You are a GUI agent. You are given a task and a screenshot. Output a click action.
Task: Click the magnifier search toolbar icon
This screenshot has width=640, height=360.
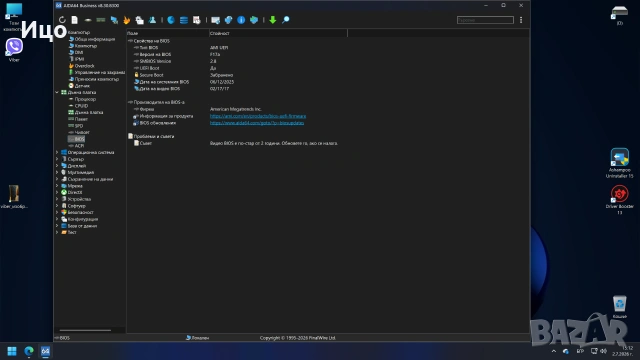[286, 20]
